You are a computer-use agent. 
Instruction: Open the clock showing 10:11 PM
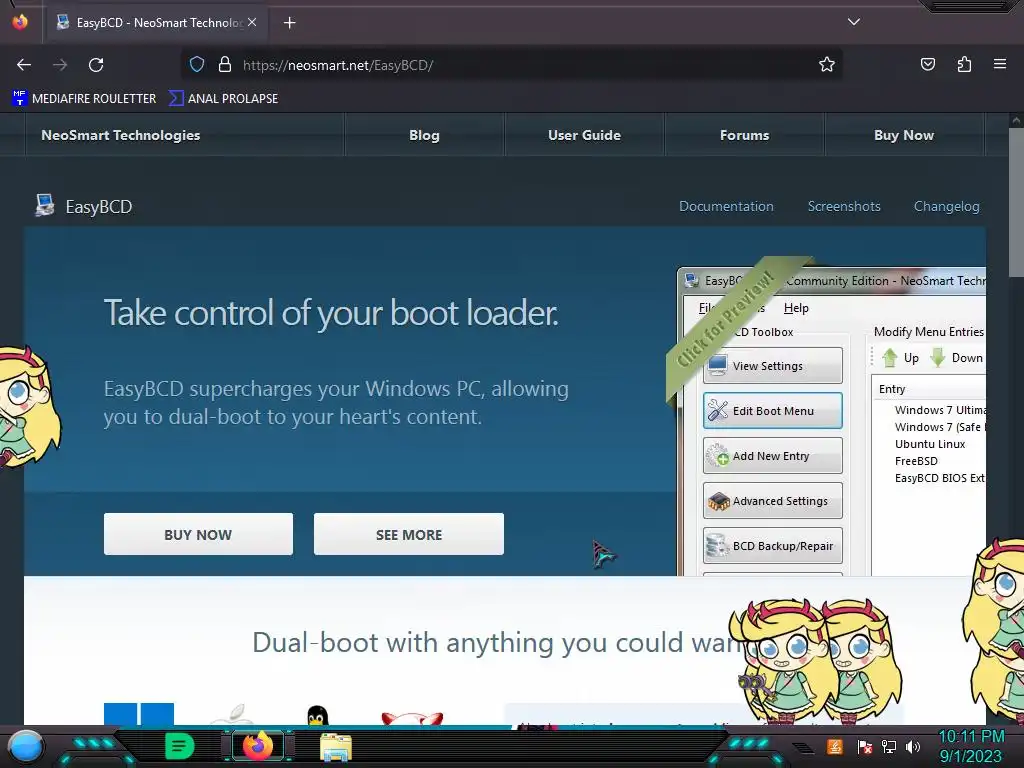[971, 746]
